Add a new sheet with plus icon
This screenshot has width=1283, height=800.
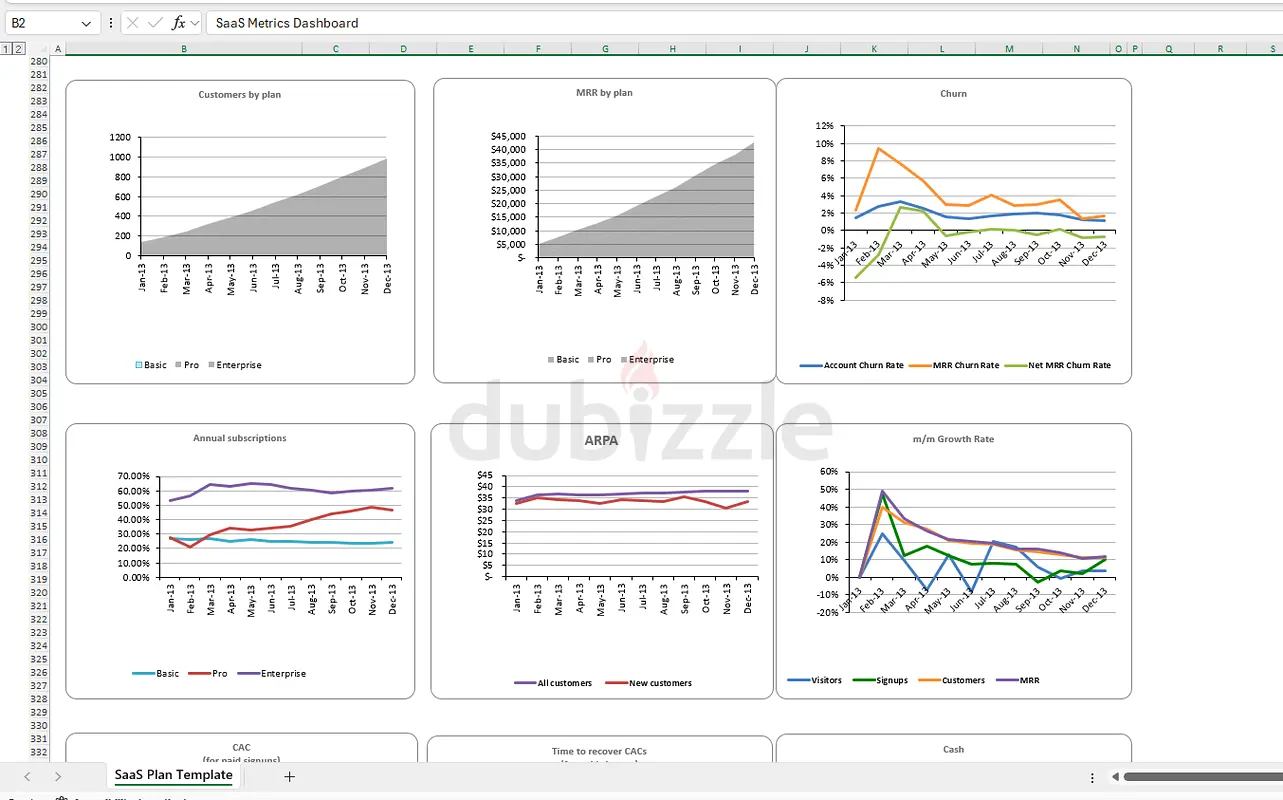[289, 776]
